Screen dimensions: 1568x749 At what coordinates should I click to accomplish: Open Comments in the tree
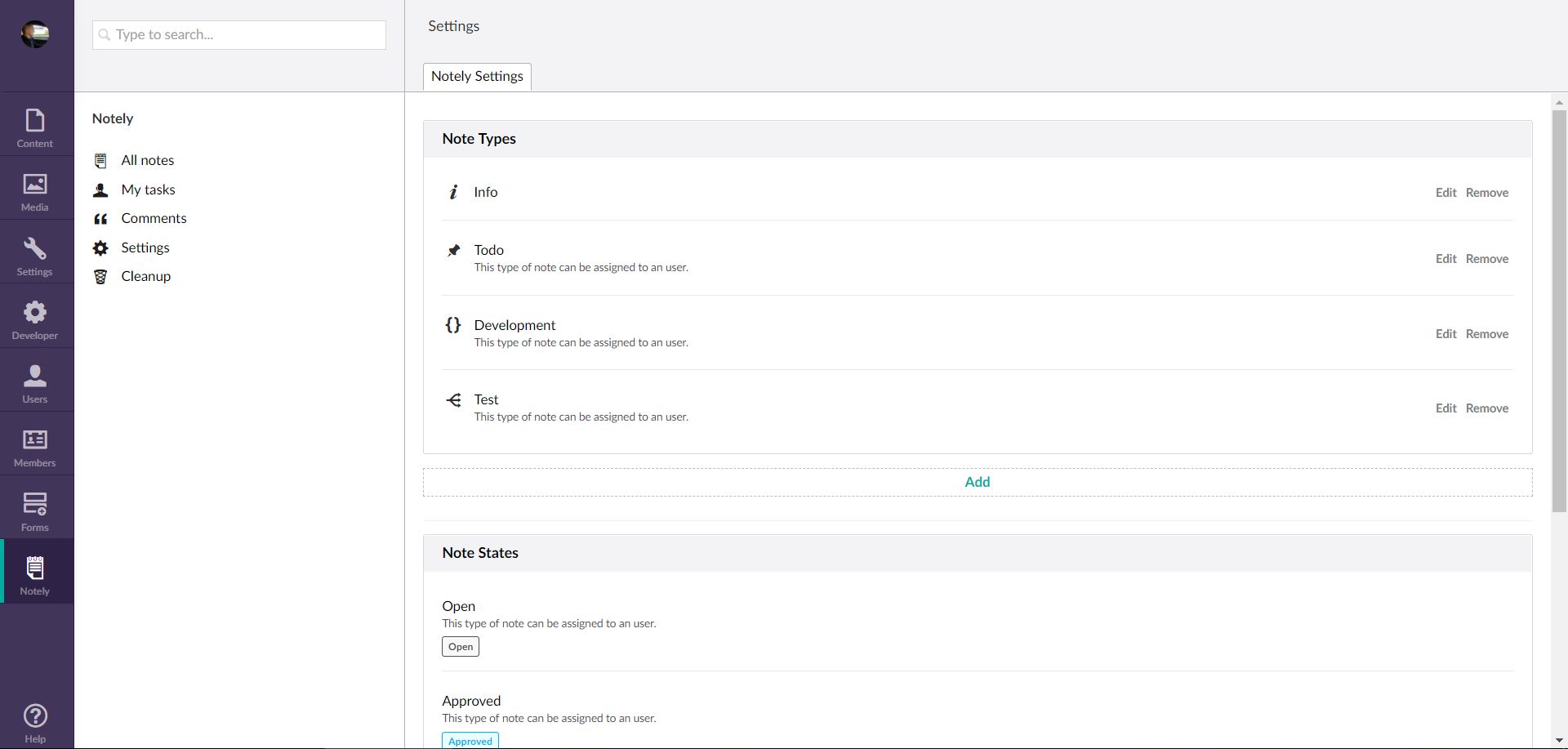coord(154,218)
